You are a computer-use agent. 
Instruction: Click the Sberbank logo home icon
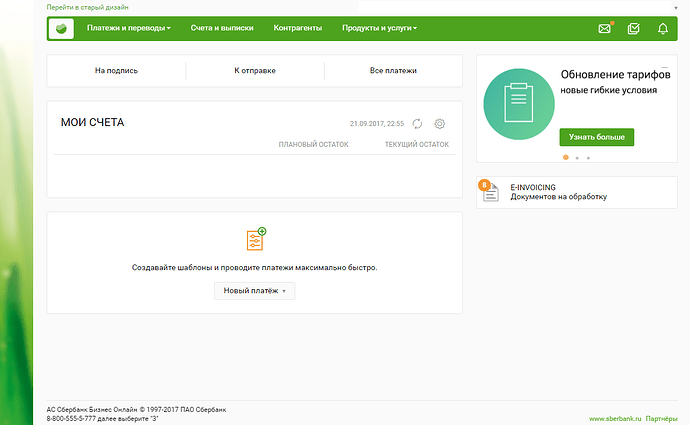pyautogui.click(x=61, y=29)
